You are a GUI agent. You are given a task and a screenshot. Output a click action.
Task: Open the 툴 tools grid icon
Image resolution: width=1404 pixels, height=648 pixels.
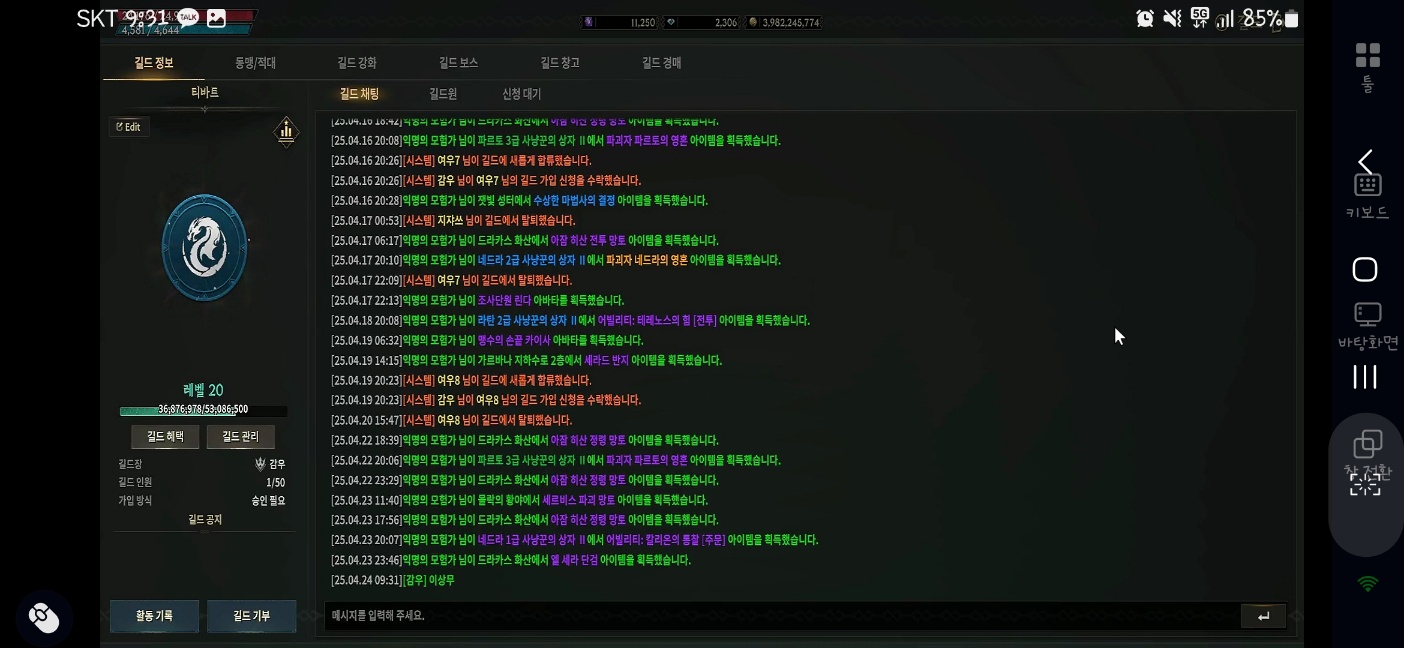point(1367,55)
